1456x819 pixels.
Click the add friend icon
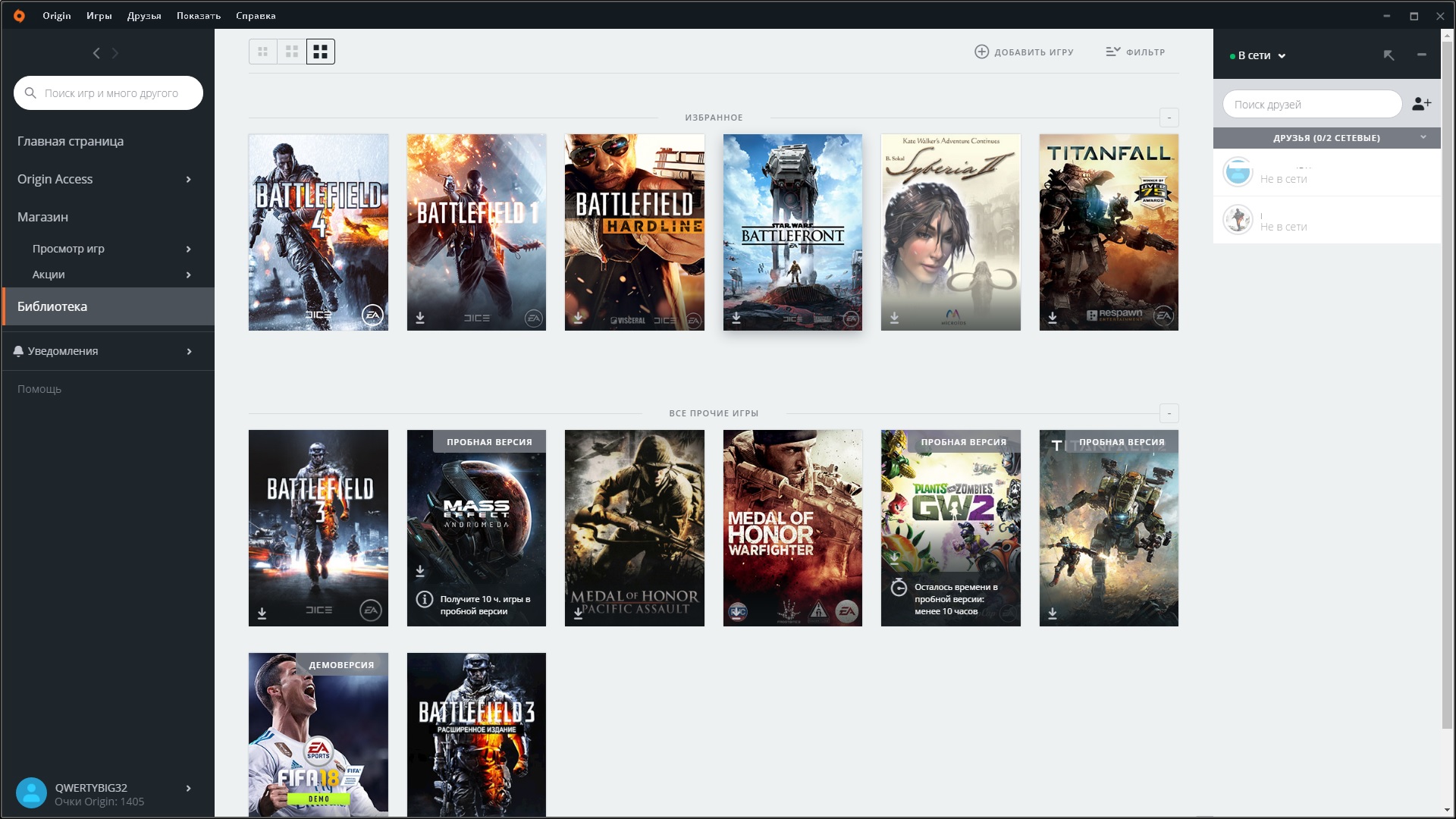(1422, 104)
